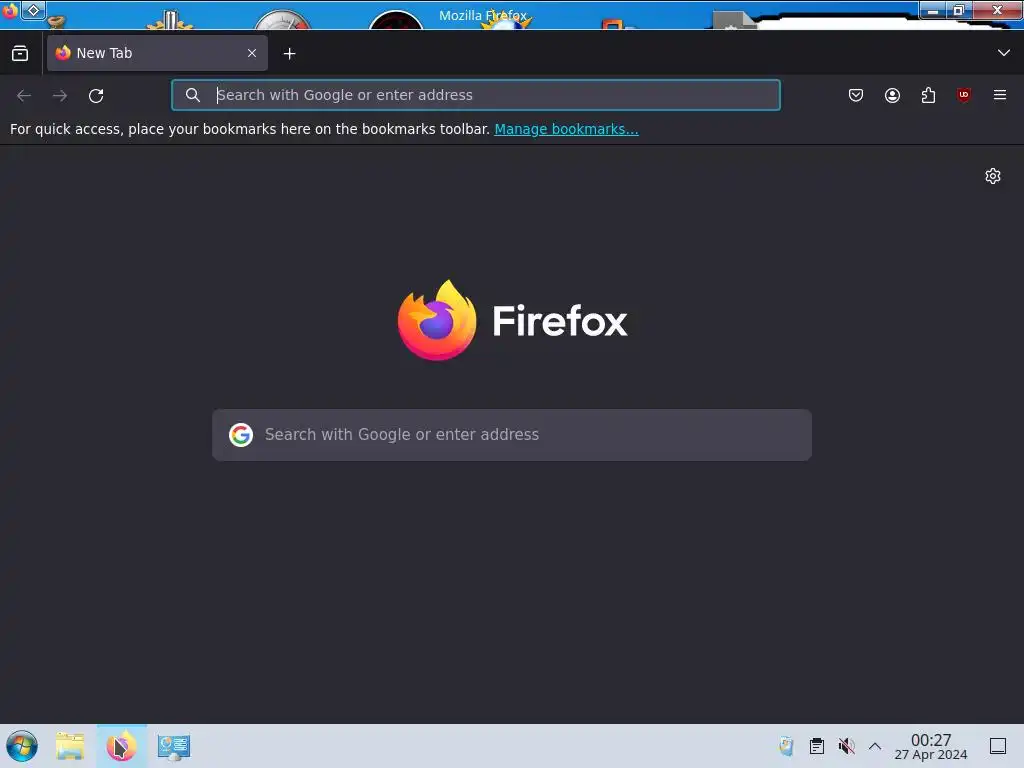
Task: Close the New Tab tab
Action: (x=252, y=54)
